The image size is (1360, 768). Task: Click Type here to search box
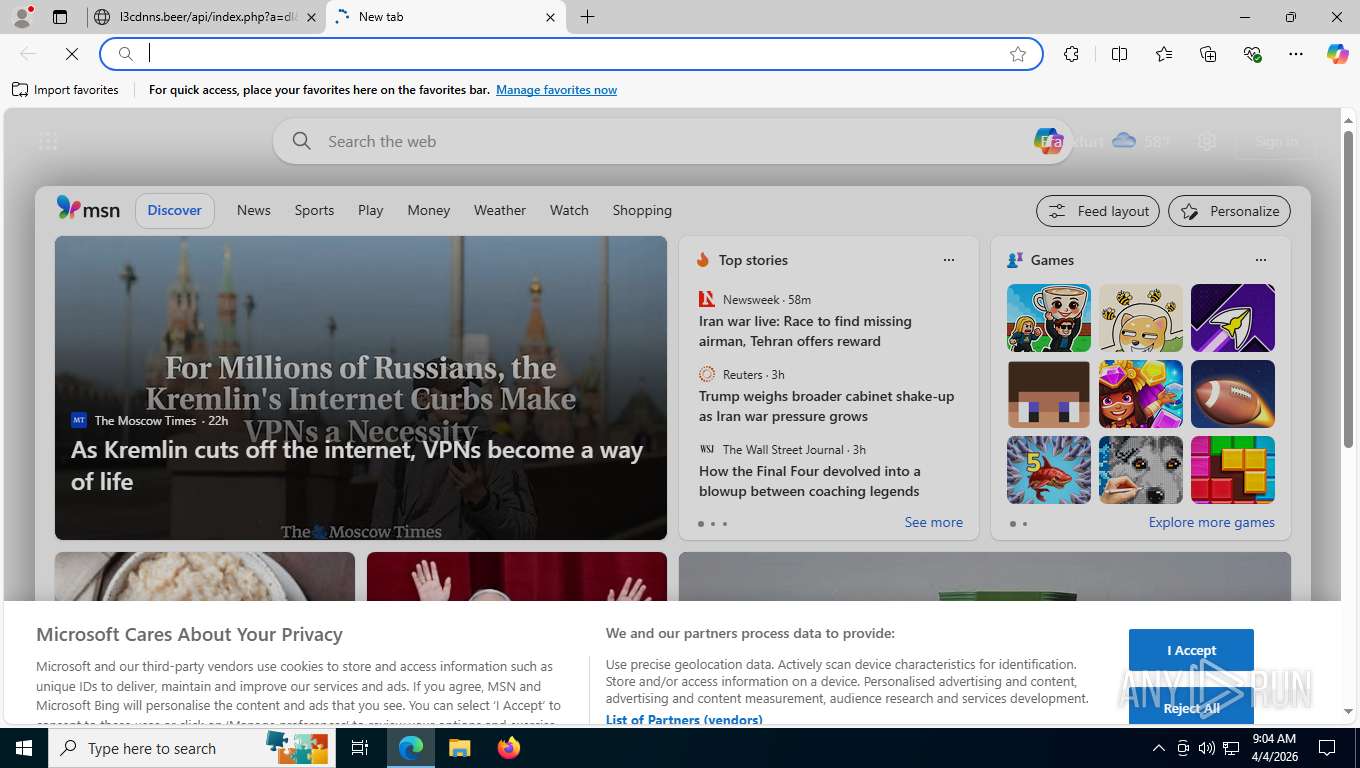click(190, 748)
